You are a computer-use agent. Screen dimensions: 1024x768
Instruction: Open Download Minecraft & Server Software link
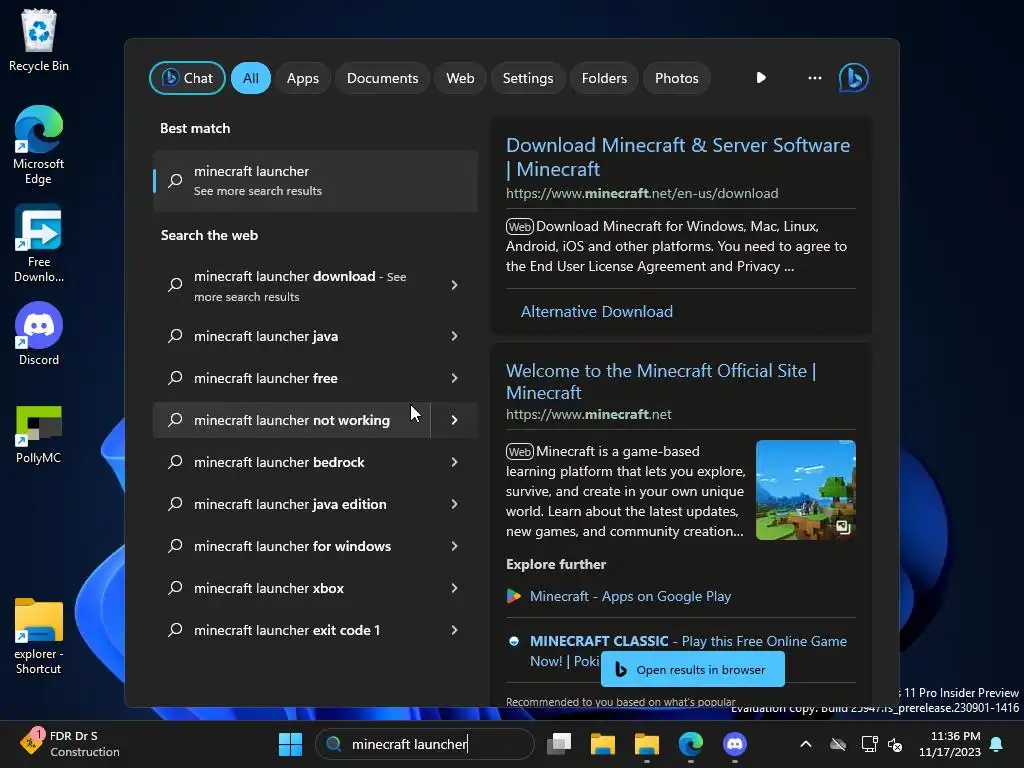click(678, 157)
